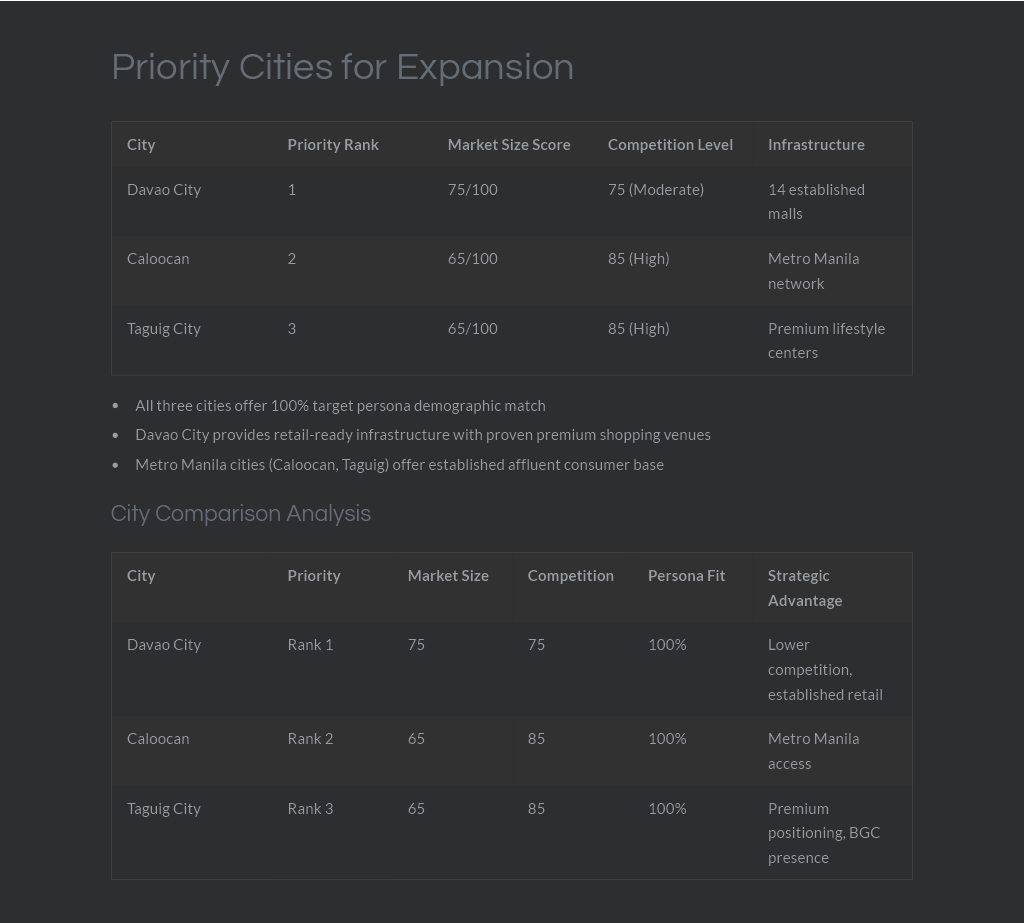Screen dimensions: 1024x923
Task: Click the bullet about 100% target persona match
Action: pyautogui.click(x=340, y=406)
